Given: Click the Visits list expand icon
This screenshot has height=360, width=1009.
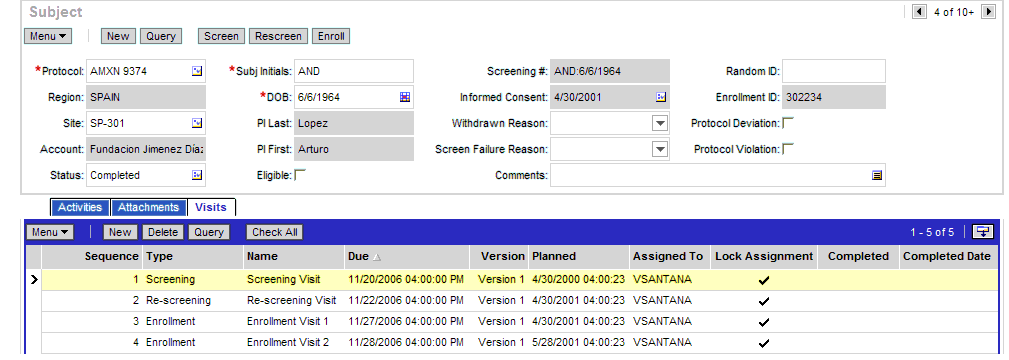Looking at the screenshot, I should (x=983, y=232).
